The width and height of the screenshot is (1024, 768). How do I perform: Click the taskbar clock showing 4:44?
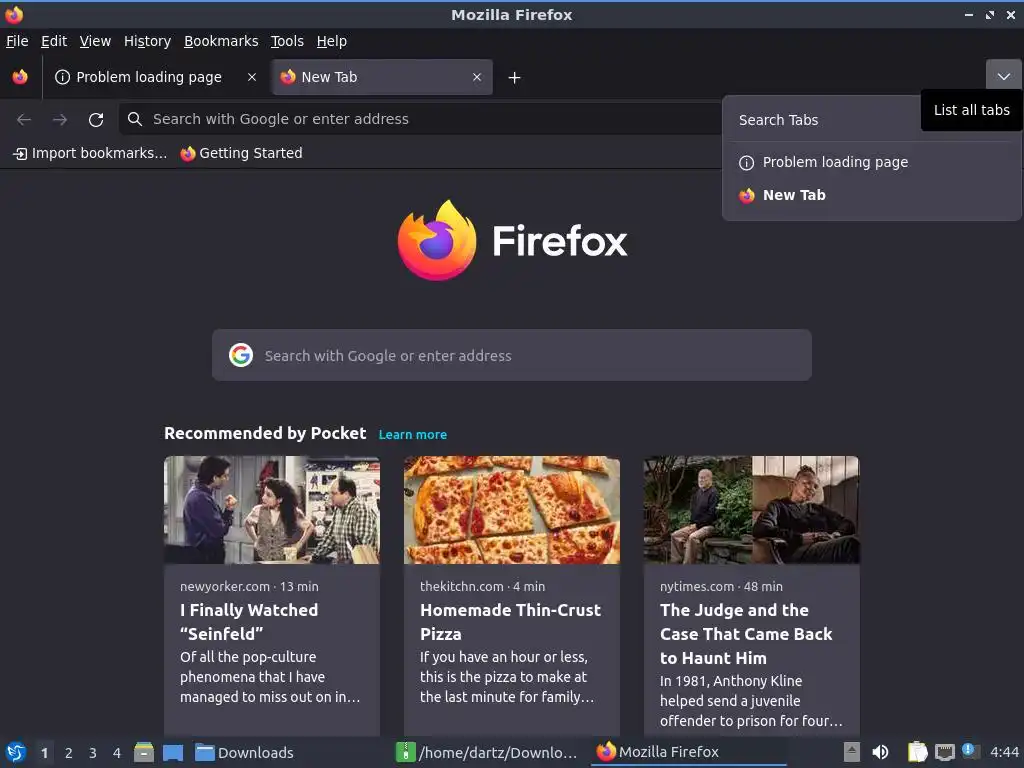1004,752
